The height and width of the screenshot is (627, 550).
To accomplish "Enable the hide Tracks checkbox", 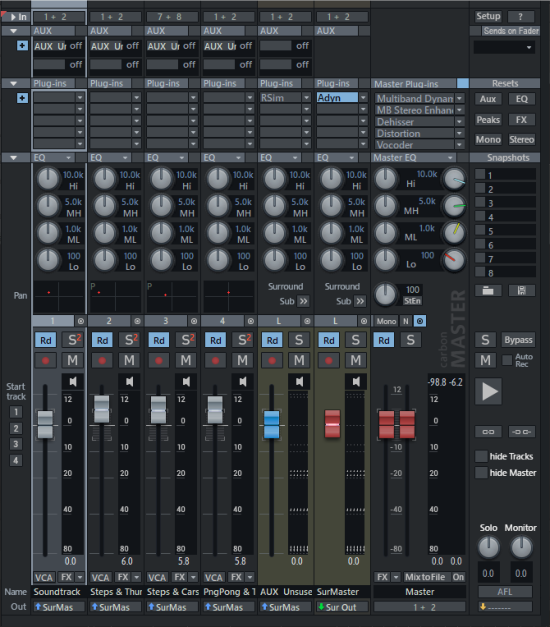I will coord(481,456).
